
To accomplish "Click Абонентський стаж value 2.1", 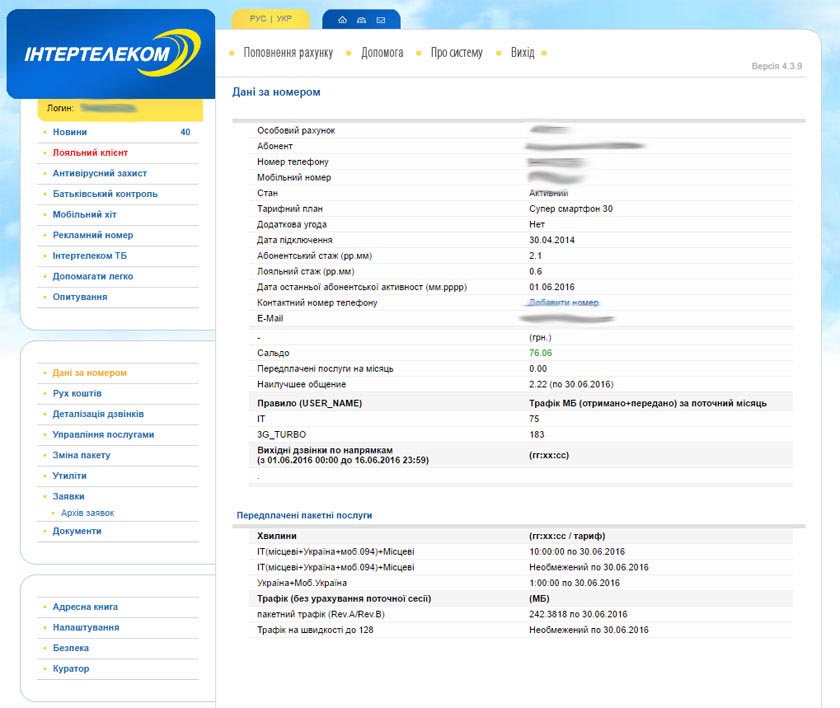I will pos(536,255).
